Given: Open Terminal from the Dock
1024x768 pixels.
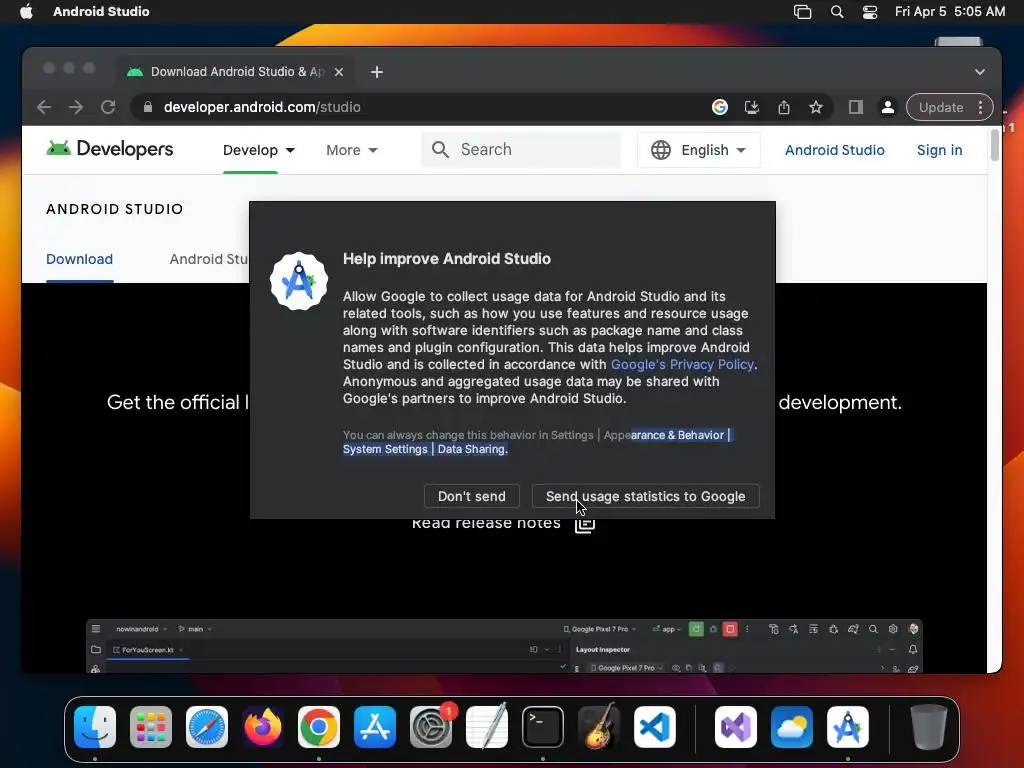Looking at the screenshot, I should click(543, 727).
